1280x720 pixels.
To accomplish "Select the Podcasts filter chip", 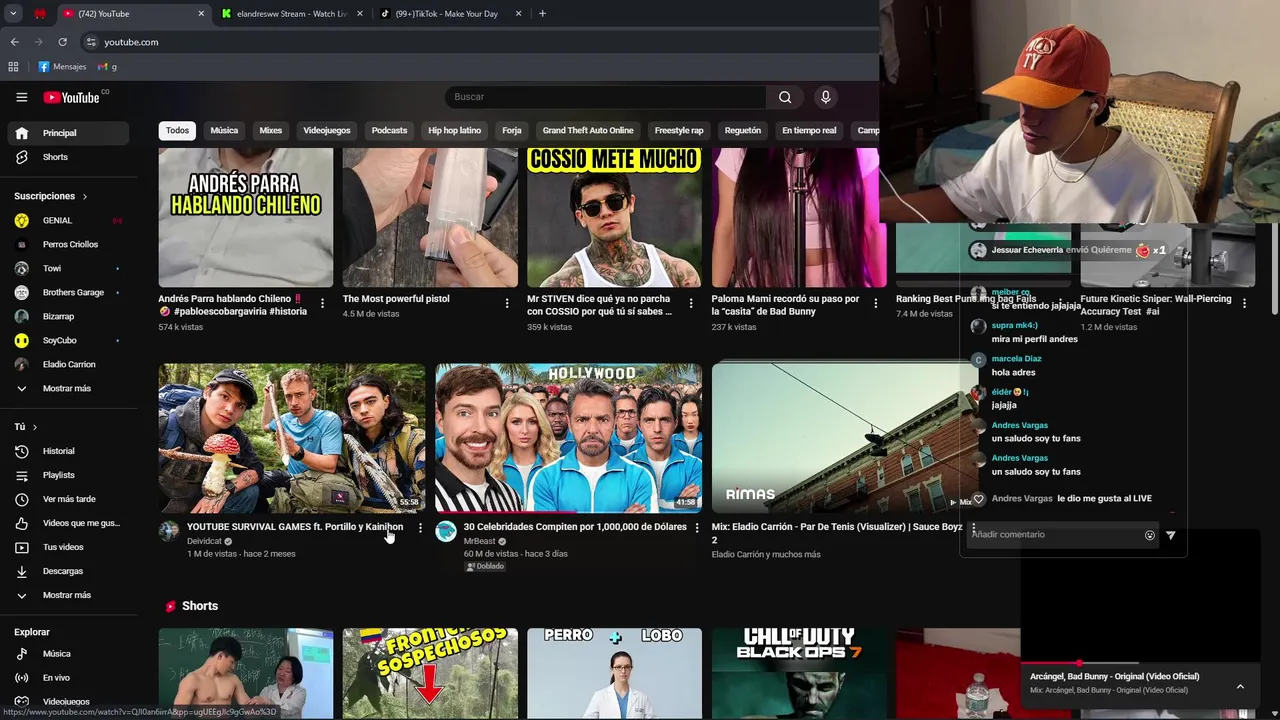I will (389, 131).
